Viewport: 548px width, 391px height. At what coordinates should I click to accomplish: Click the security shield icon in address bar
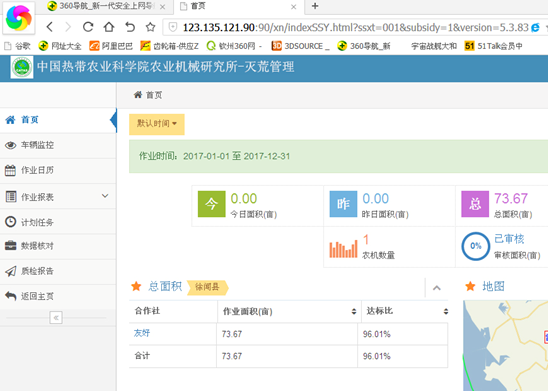tap(173, 27)
